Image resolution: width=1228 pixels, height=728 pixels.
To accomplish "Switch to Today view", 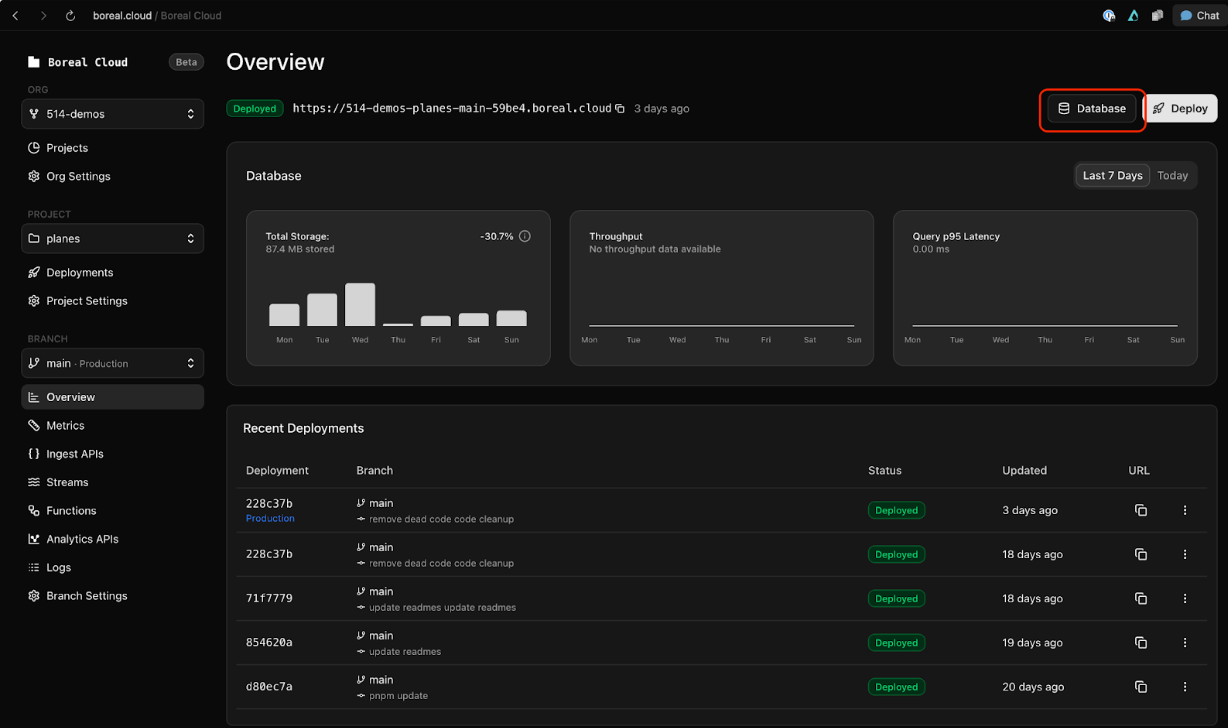I will [x=1172, y=175].
